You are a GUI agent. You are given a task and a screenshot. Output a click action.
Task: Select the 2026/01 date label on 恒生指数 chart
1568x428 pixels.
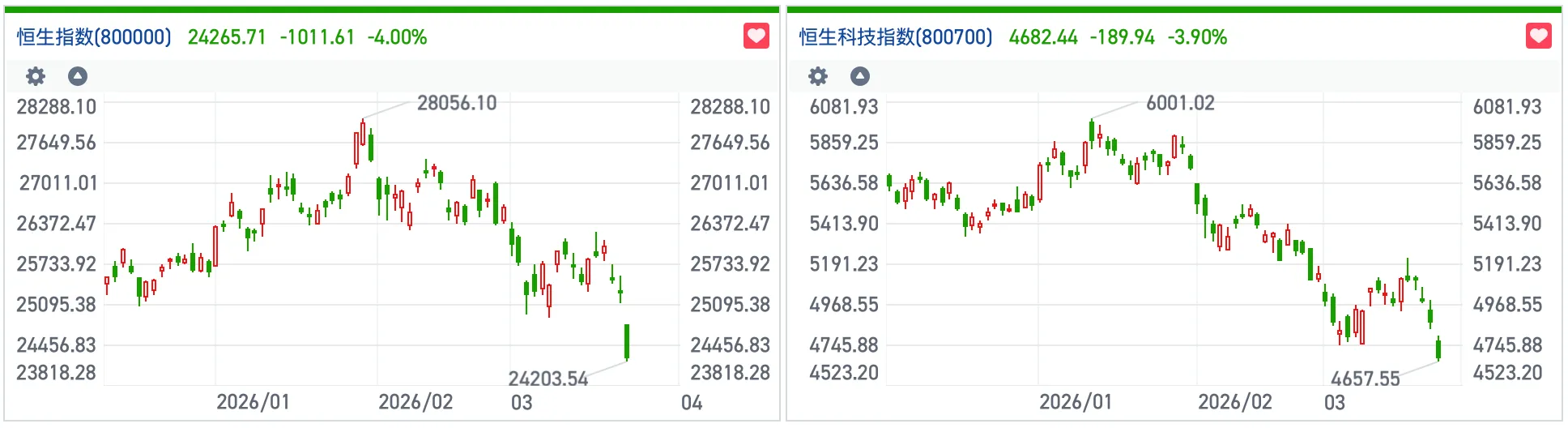click(x=253, y=402)
